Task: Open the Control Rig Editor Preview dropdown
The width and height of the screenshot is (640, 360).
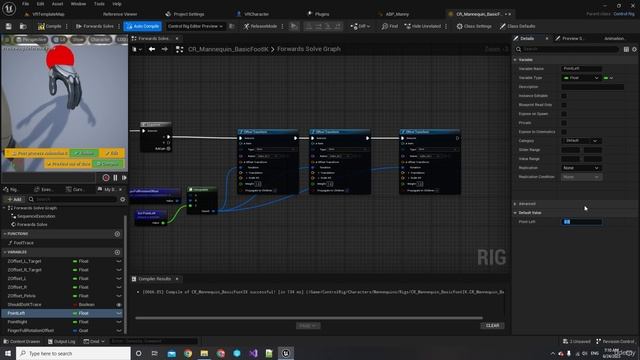Action: (195, 26)
